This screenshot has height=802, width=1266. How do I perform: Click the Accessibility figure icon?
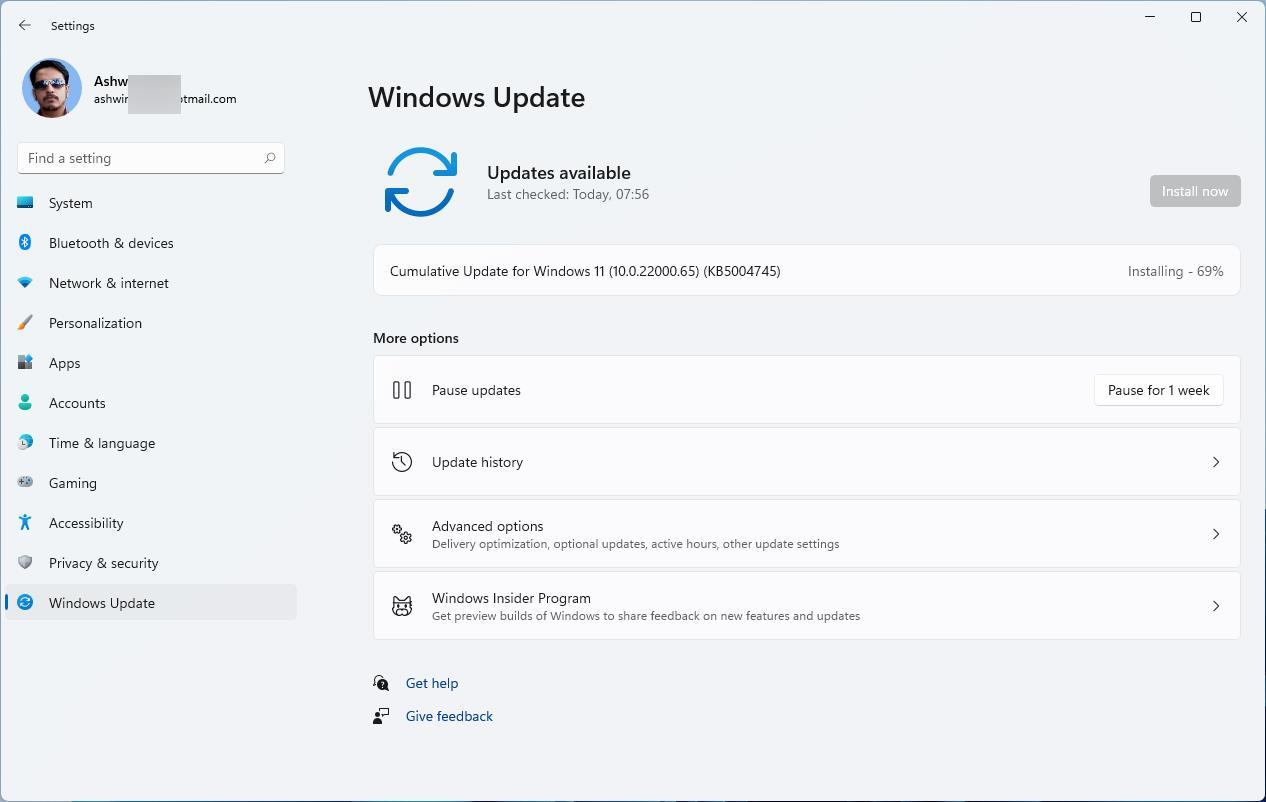point(25,523)
